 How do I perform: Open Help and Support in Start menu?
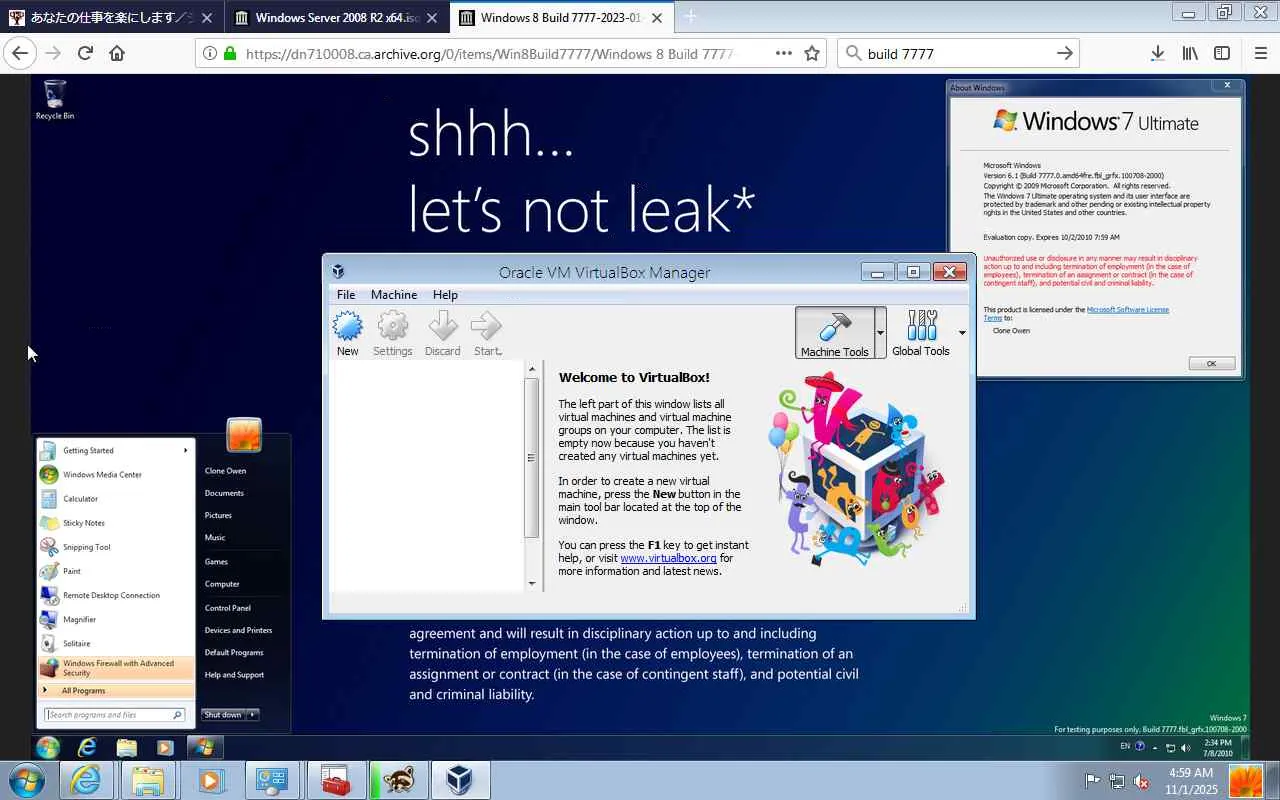click(234, 675)
